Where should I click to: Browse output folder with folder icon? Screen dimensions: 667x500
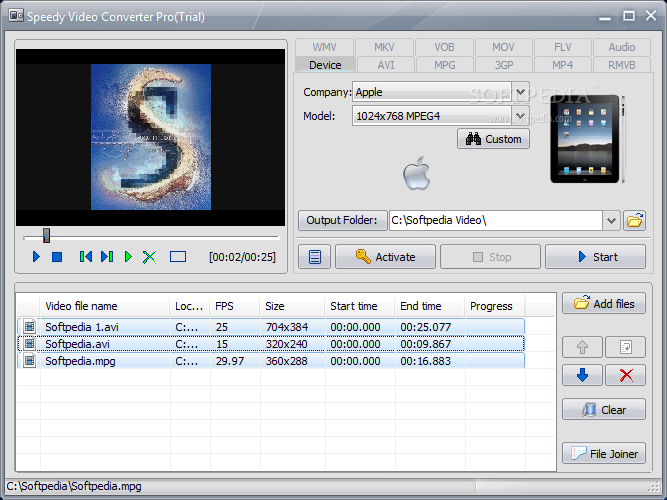click(x=635, y=220)
